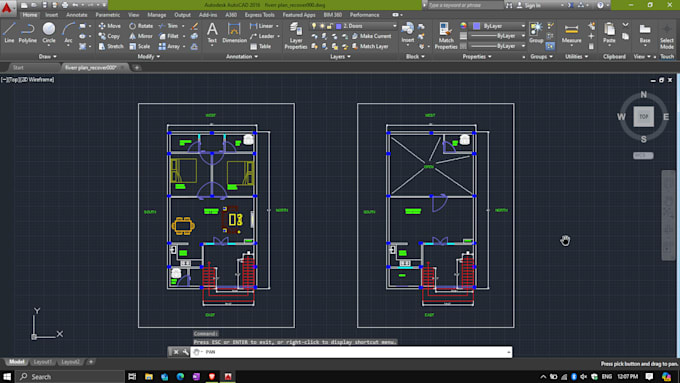Screen dimensions: 680x383
Task: Click the object color wheel swatch
Action: click(x=464, y=26)
